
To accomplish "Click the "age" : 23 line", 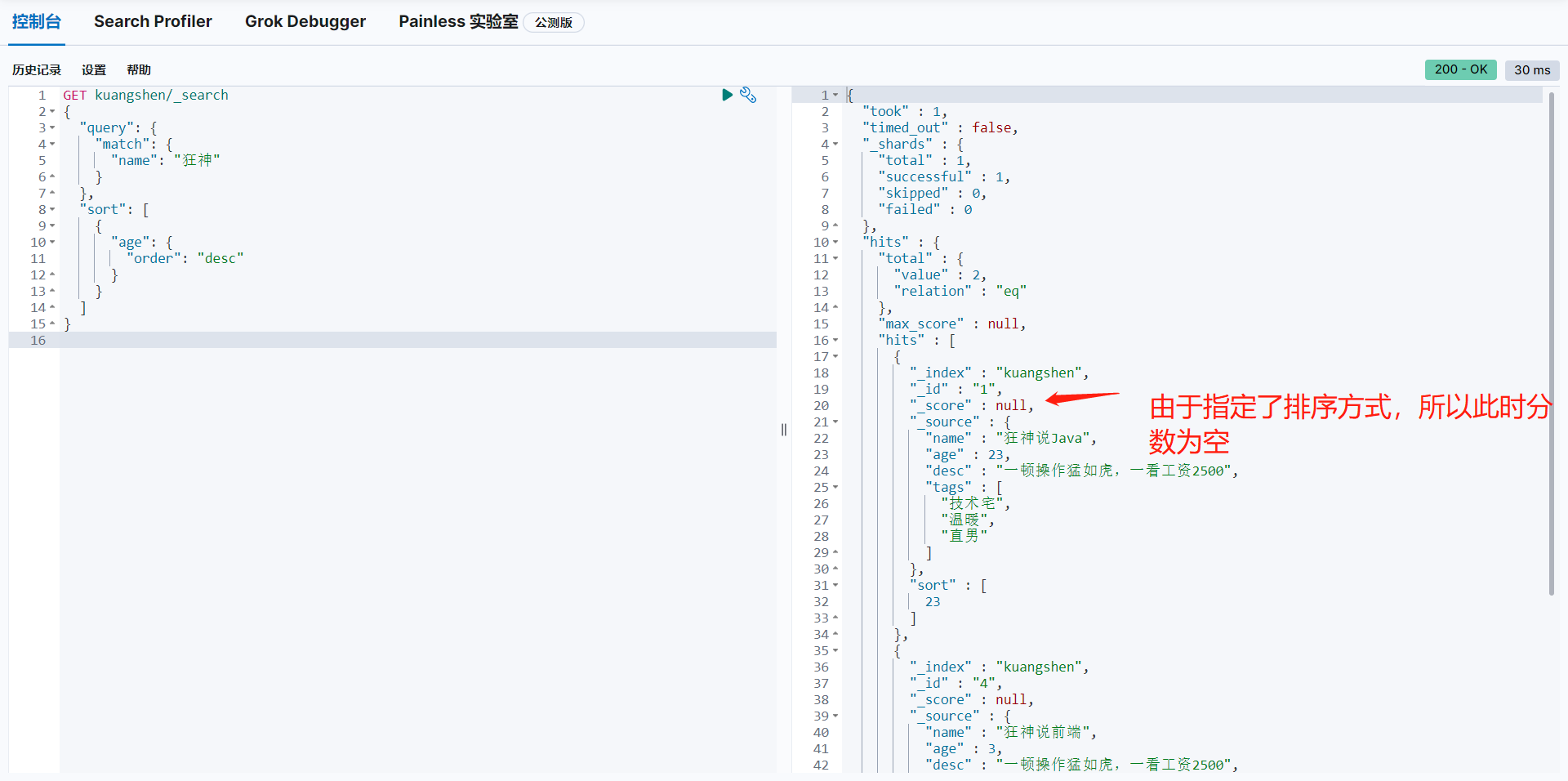I will pos(968,454).
